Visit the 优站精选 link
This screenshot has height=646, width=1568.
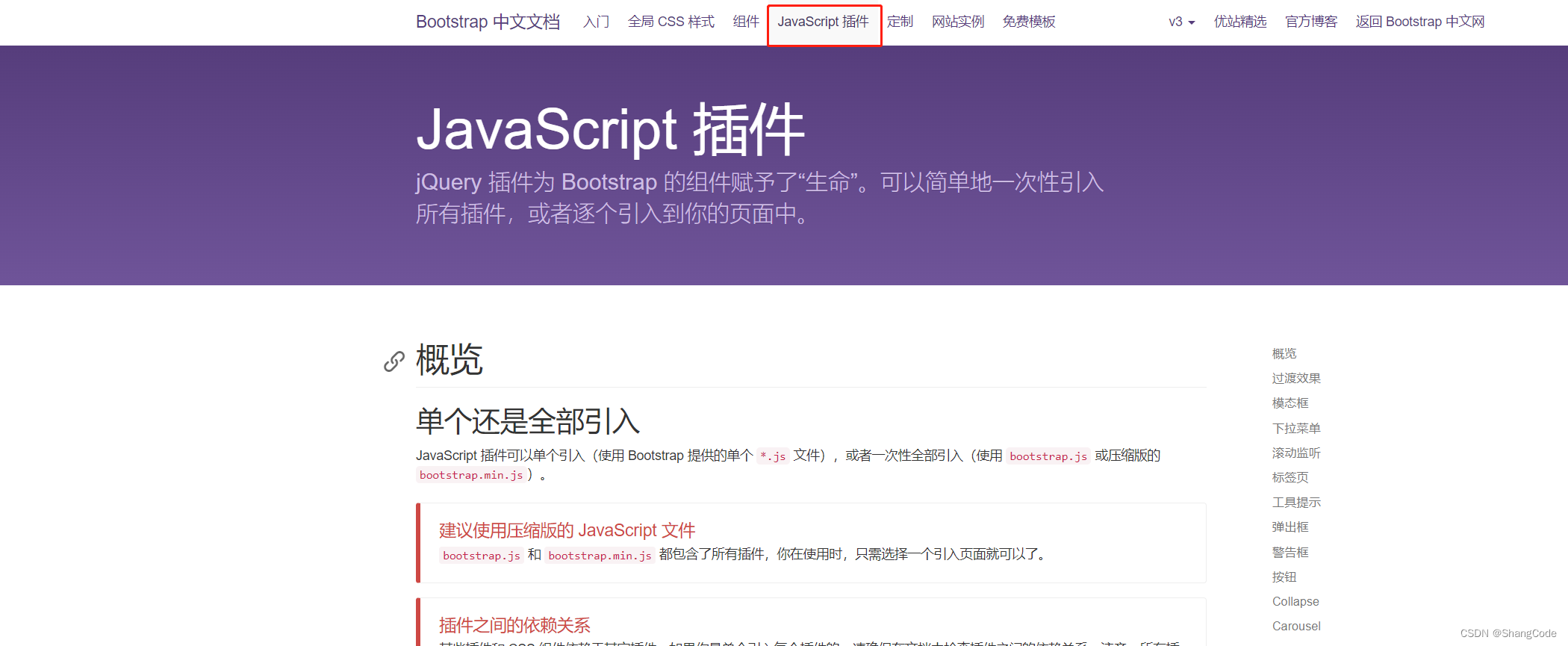coord(1240,22)
